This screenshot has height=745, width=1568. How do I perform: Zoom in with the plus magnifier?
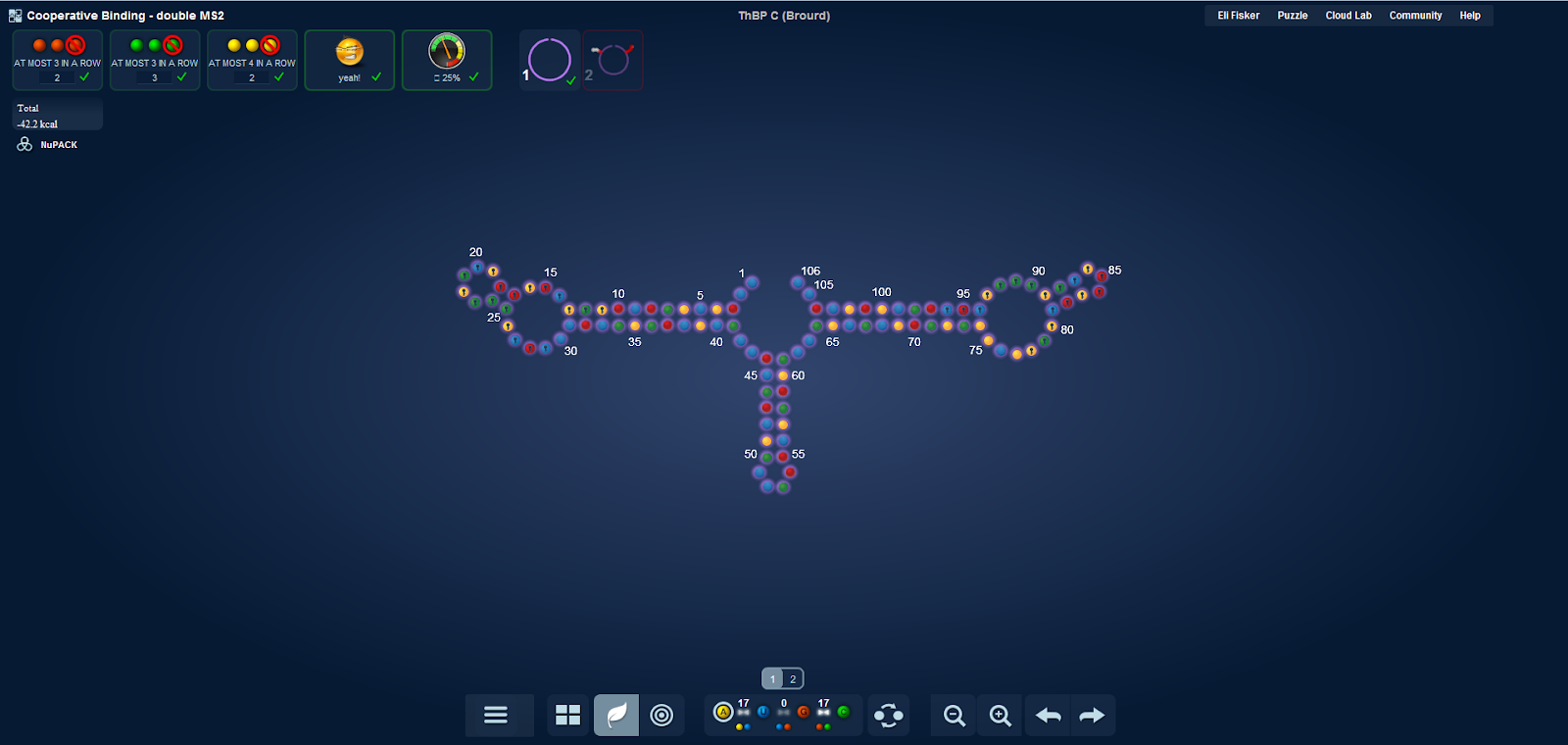(x=1001, y=716)
